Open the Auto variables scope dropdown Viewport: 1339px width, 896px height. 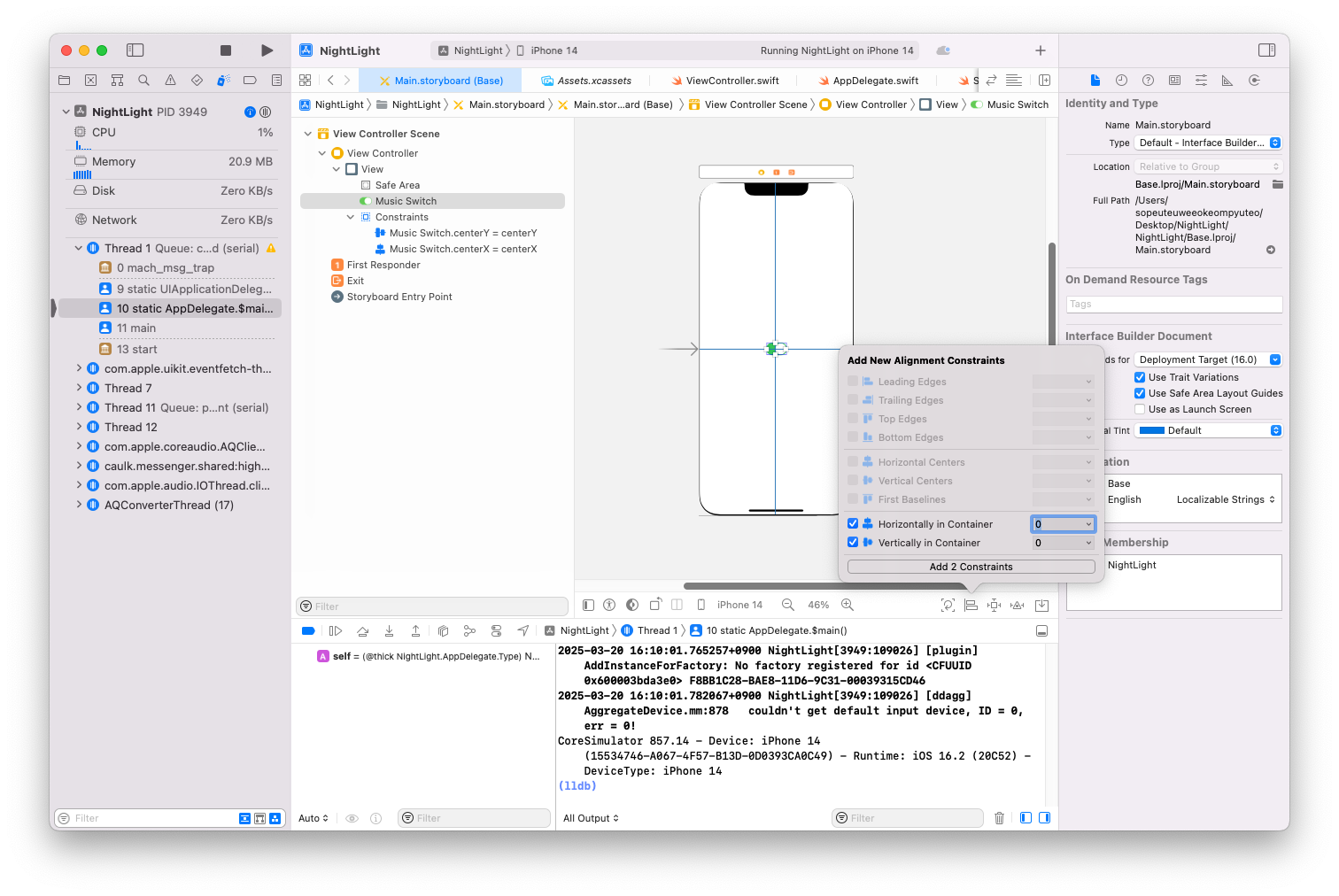pyautogui.click(x=313, y=818)
